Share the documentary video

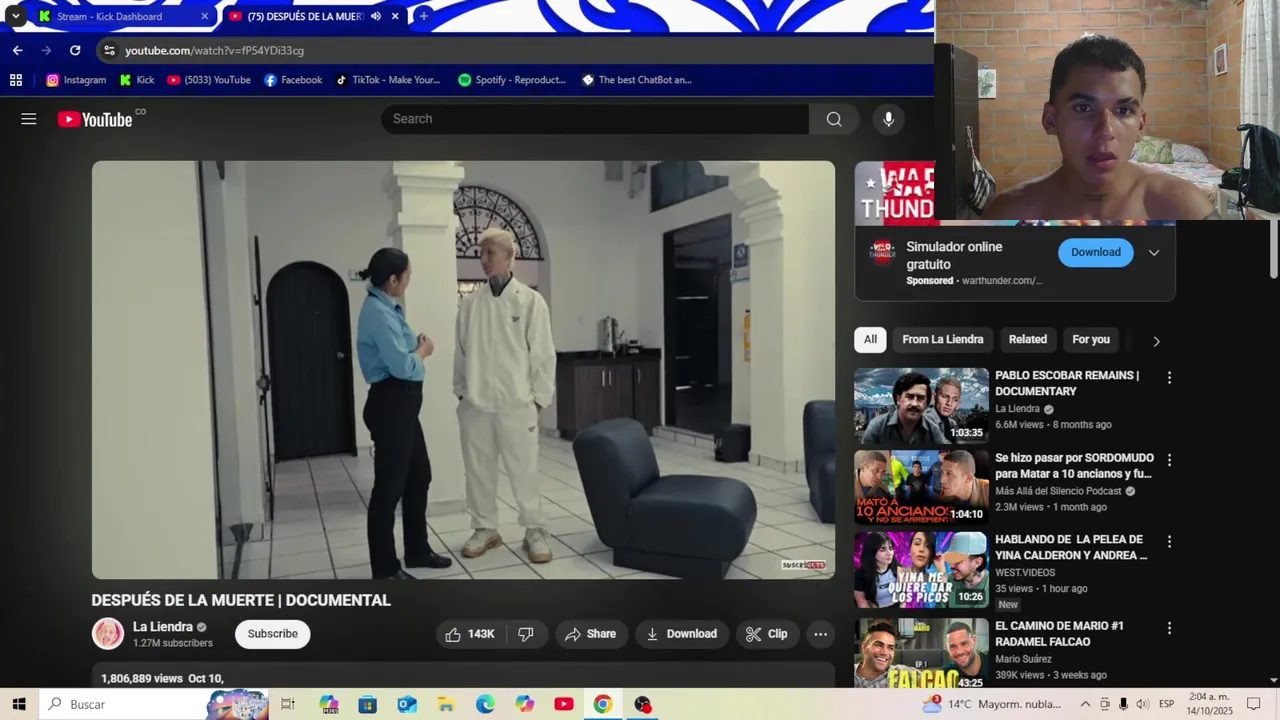pos(590,634)
